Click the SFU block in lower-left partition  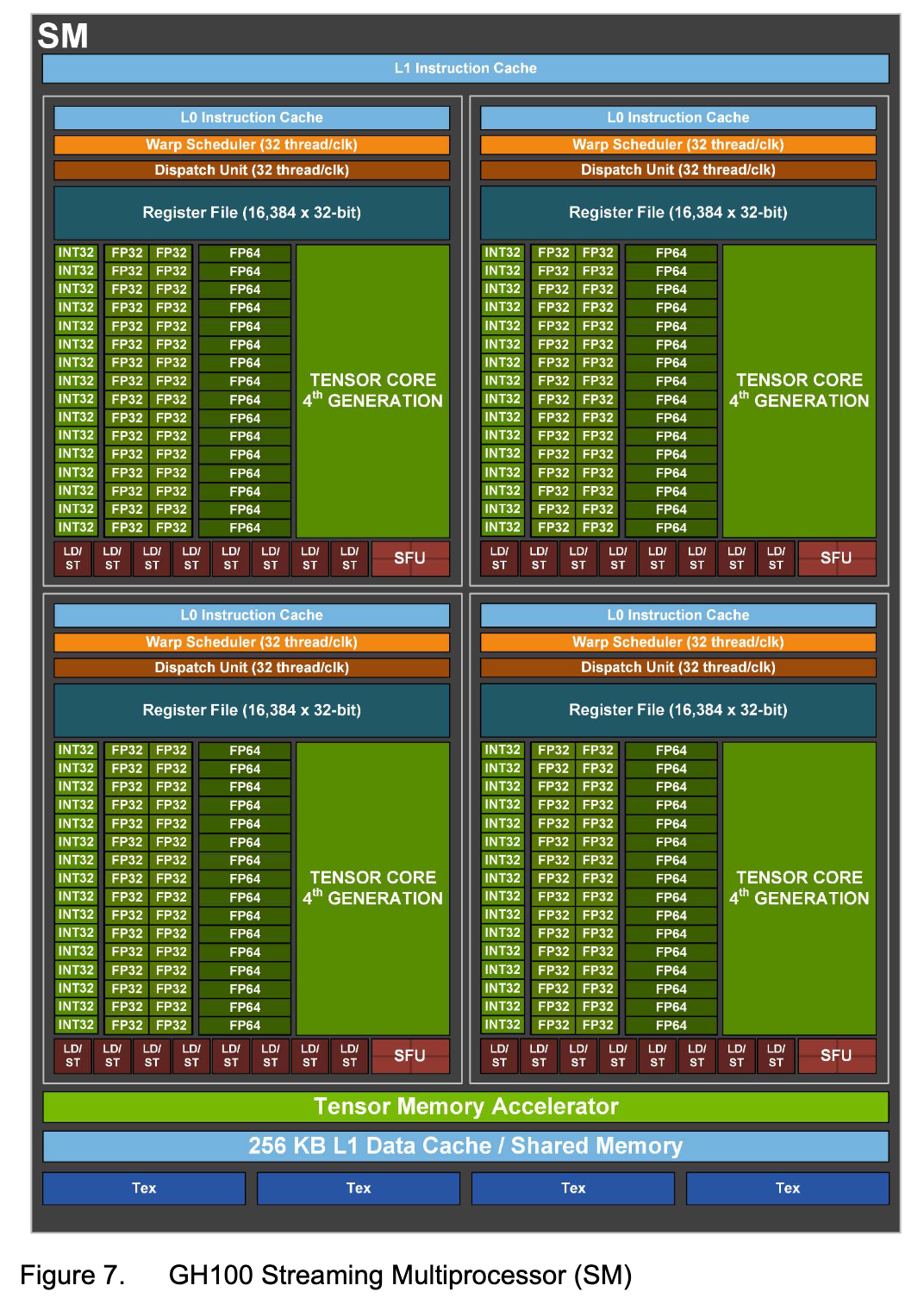pyautogui.click(x=409, y=1056)
